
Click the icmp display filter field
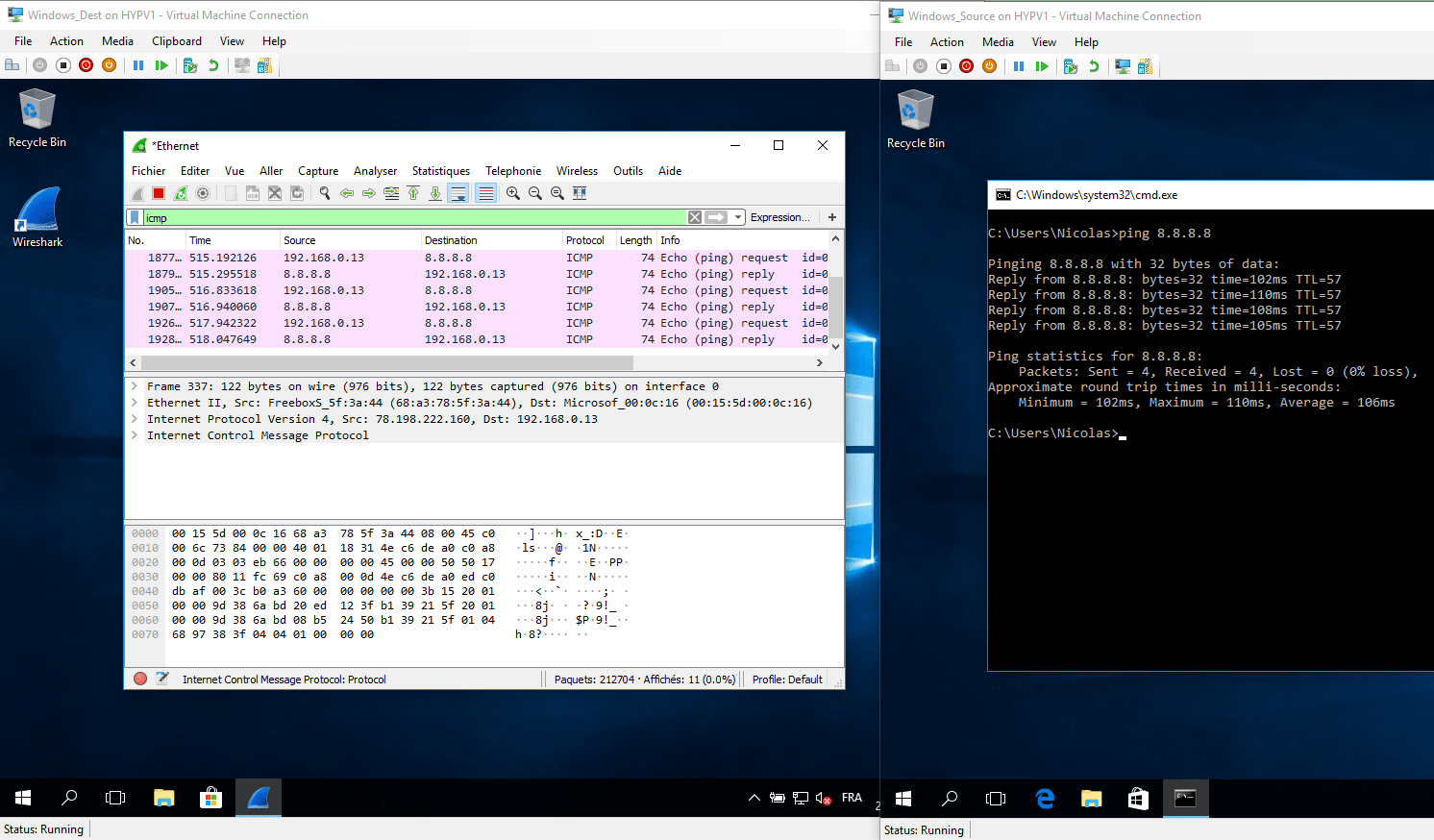click(413, 217)
